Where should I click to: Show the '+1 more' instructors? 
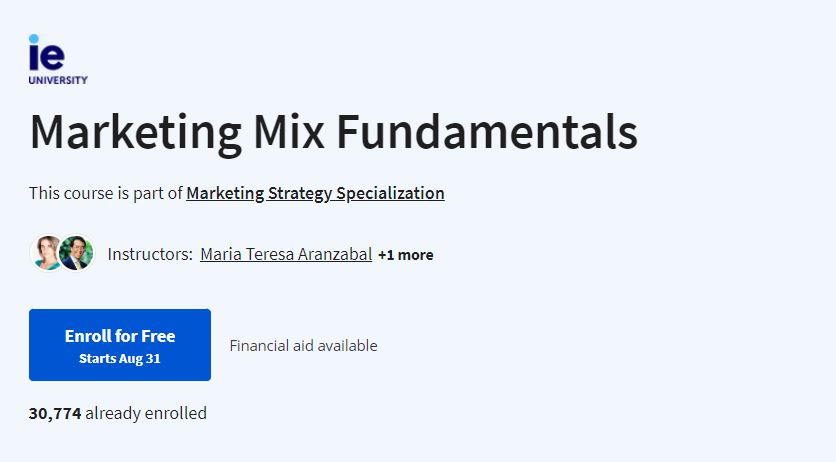point(406,255)
